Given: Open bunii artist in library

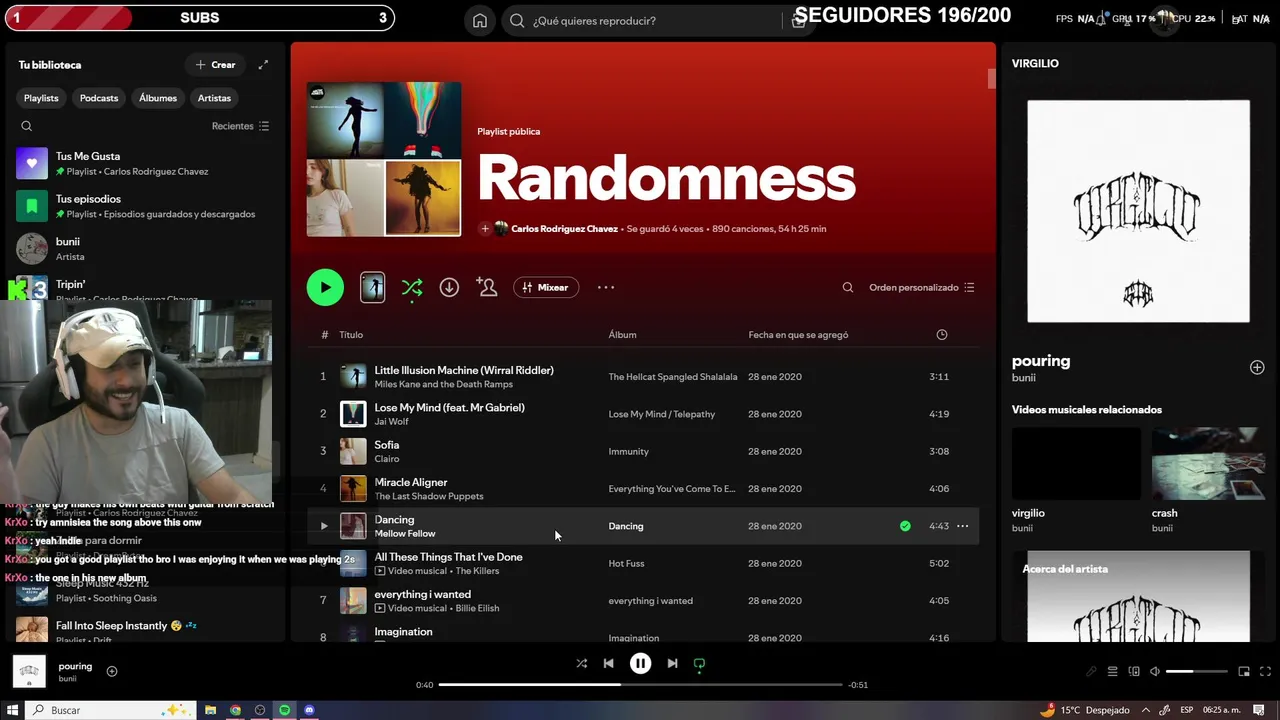Looking at the screenshot, I should tap(145, 248).
